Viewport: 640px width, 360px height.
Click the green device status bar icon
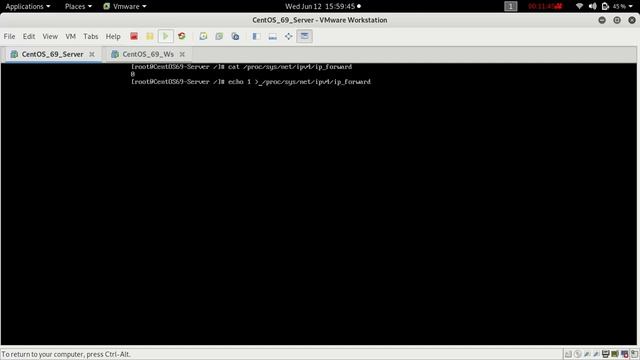pyautogui.click(x=615, y=354)
